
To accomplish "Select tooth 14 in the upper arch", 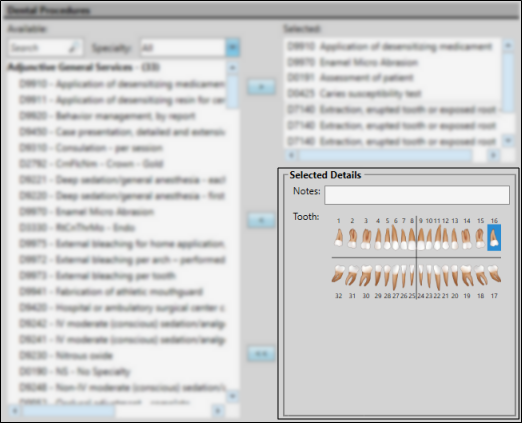I will click(467, 239).
